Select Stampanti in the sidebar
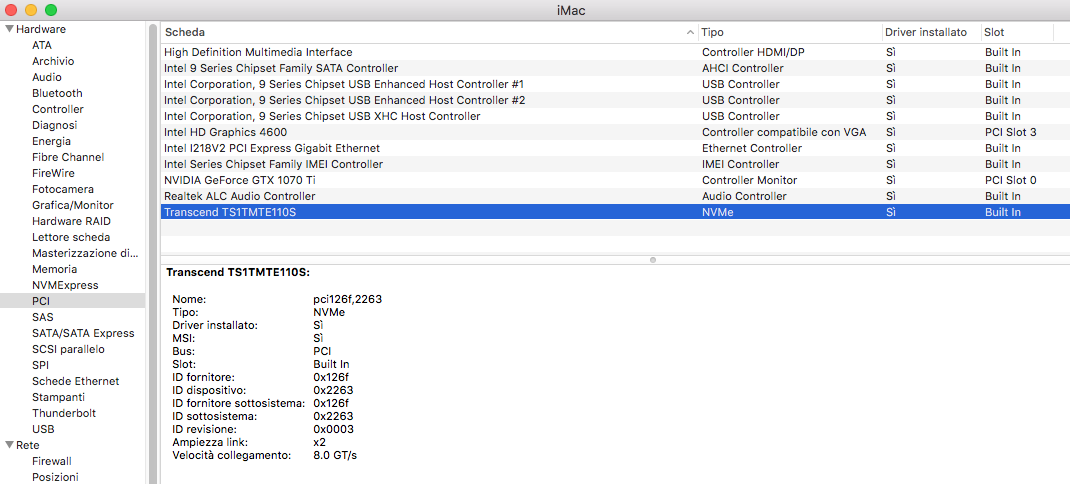The image size is (1070, 484). click(59, 397)
